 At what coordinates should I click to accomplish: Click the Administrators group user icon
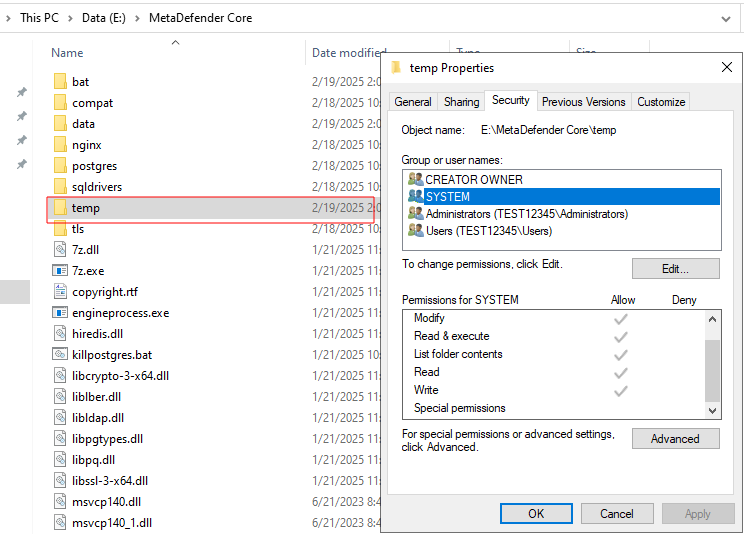click(x=416, y=213)
